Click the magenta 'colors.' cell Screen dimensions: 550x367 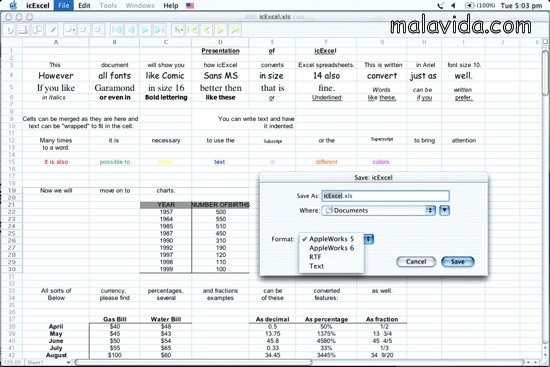[x=381, y=162]
